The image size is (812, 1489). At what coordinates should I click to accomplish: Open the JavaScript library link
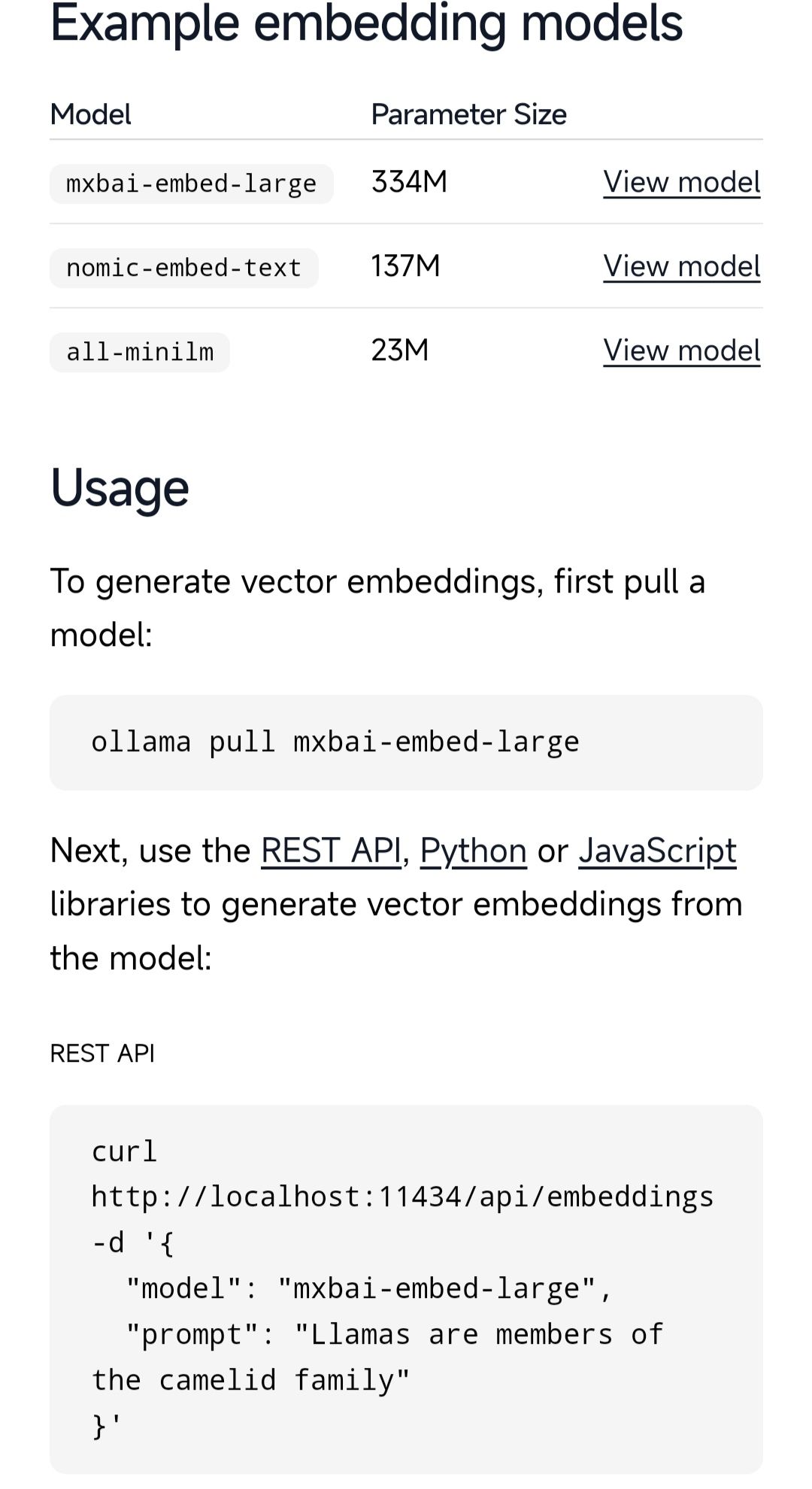coord(657,851)
